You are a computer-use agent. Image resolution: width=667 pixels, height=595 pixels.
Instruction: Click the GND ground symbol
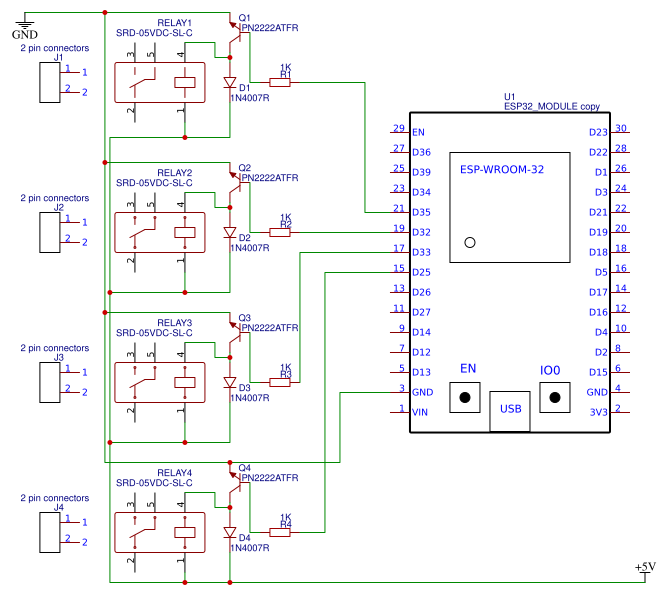click(25, 26)
